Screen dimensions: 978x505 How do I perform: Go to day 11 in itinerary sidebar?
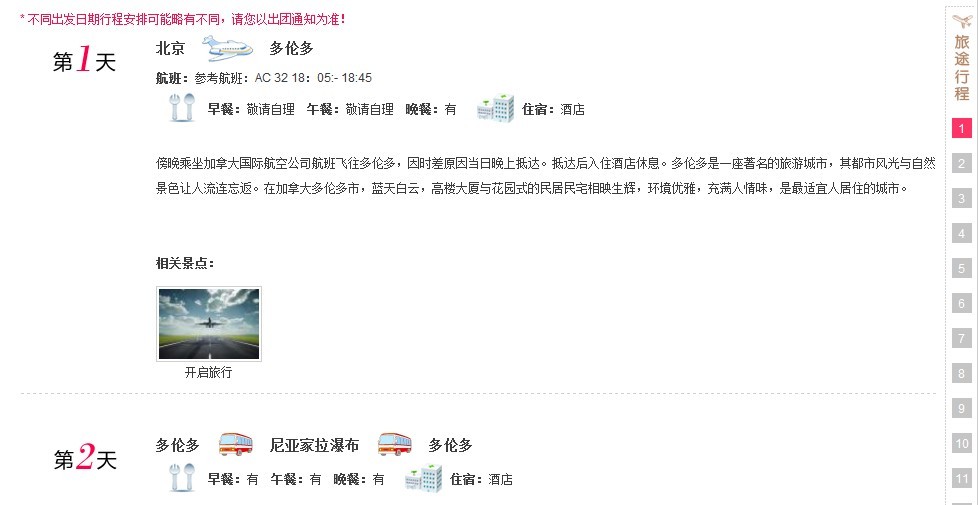tap(962, 479)
